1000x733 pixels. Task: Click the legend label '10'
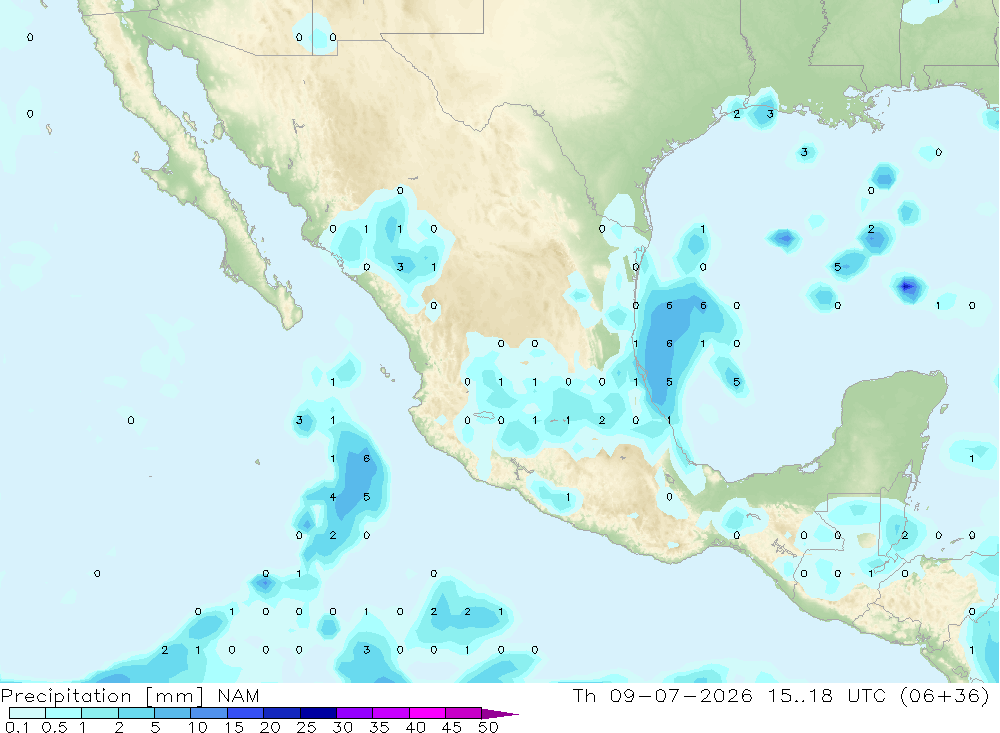click(x=198, y=727)
